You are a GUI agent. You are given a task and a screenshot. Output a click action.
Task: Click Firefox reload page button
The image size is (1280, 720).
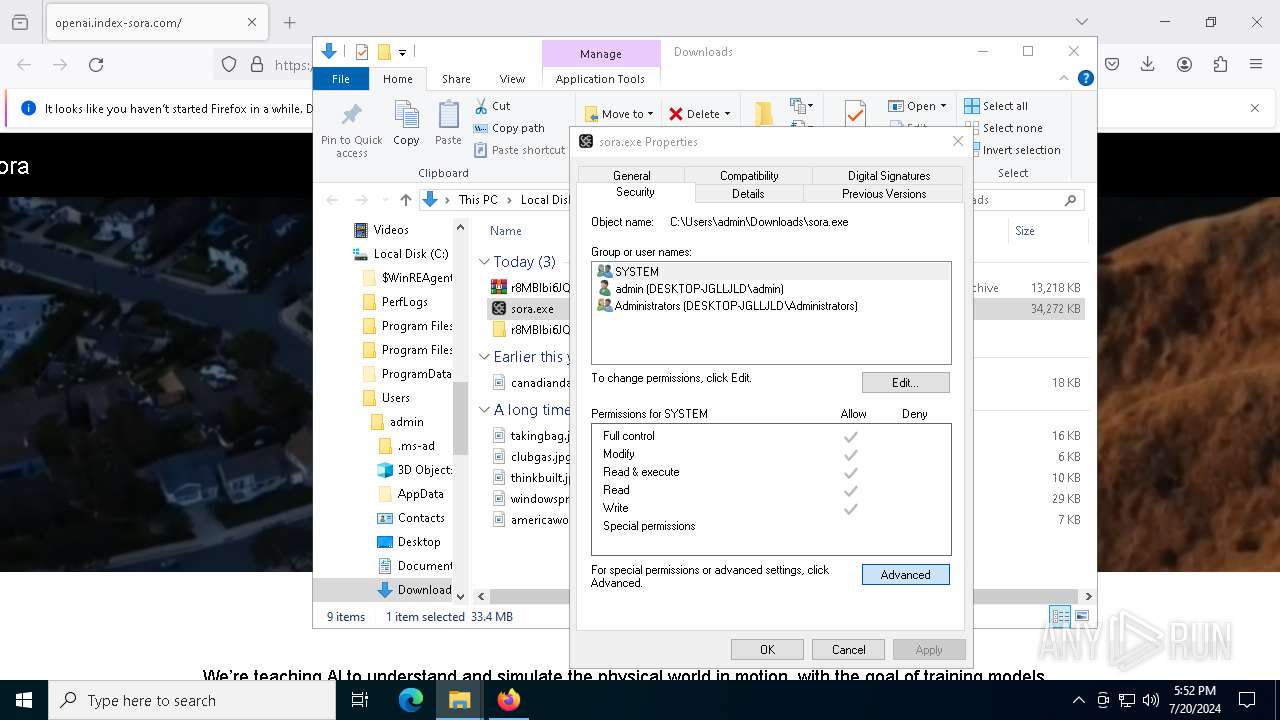96,65
